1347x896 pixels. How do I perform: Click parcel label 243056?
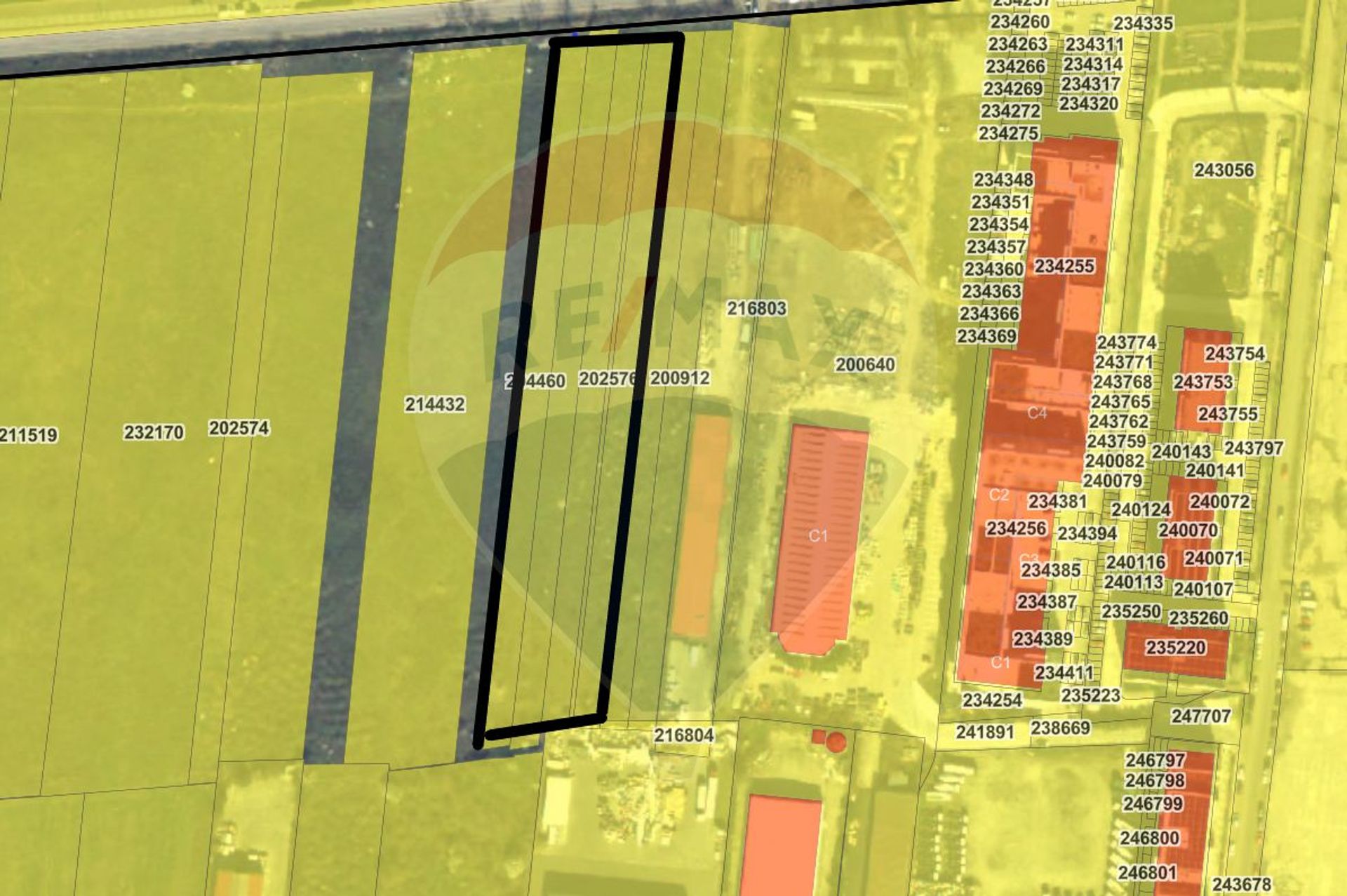click(x=1224, y=170)
